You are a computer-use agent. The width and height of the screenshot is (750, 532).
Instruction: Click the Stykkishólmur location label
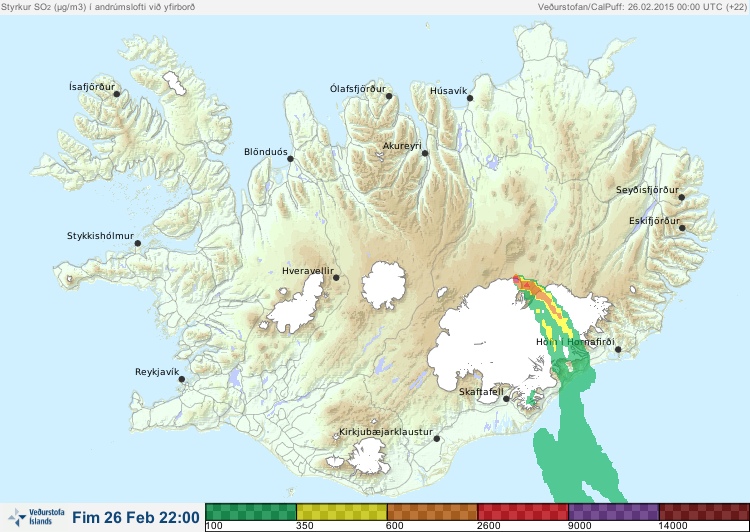[x=100, y=236]
